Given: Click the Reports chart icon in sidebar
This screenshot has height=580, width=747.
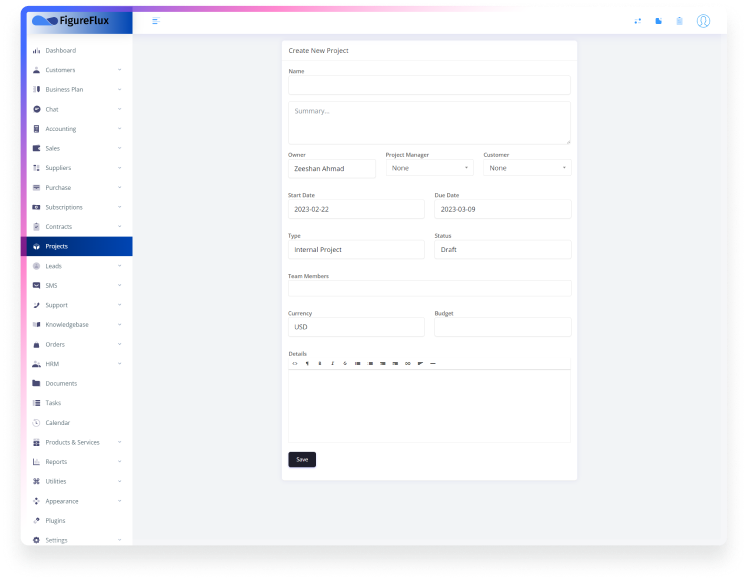Looking at the screenshot, I should [36, 462].
